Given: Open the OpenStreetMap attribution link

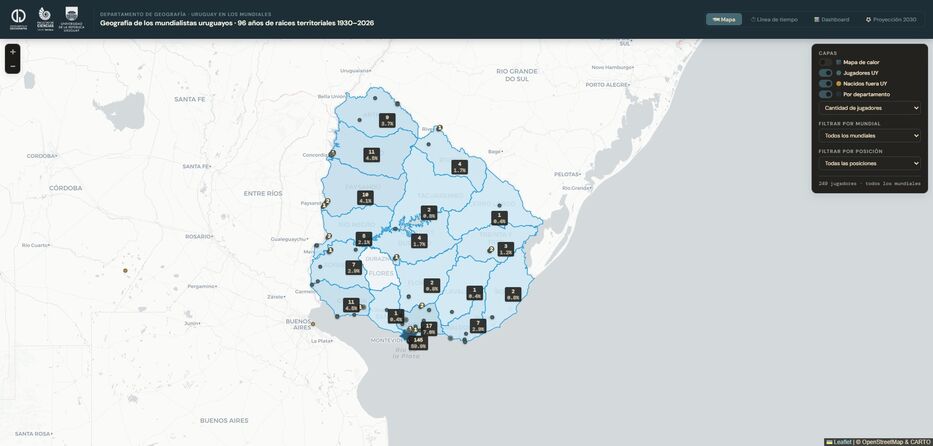Looking at the screenshot, I should (x=880, y=442).
